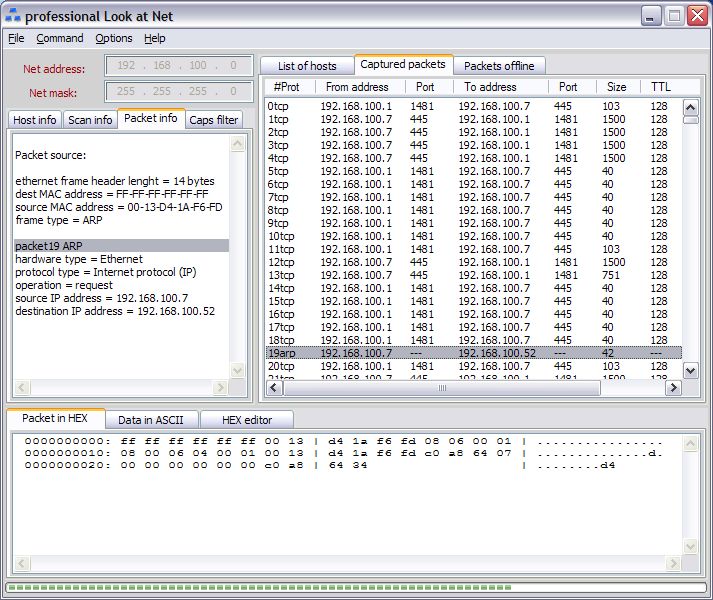Switch to Packets offline tab

(499, 66)
